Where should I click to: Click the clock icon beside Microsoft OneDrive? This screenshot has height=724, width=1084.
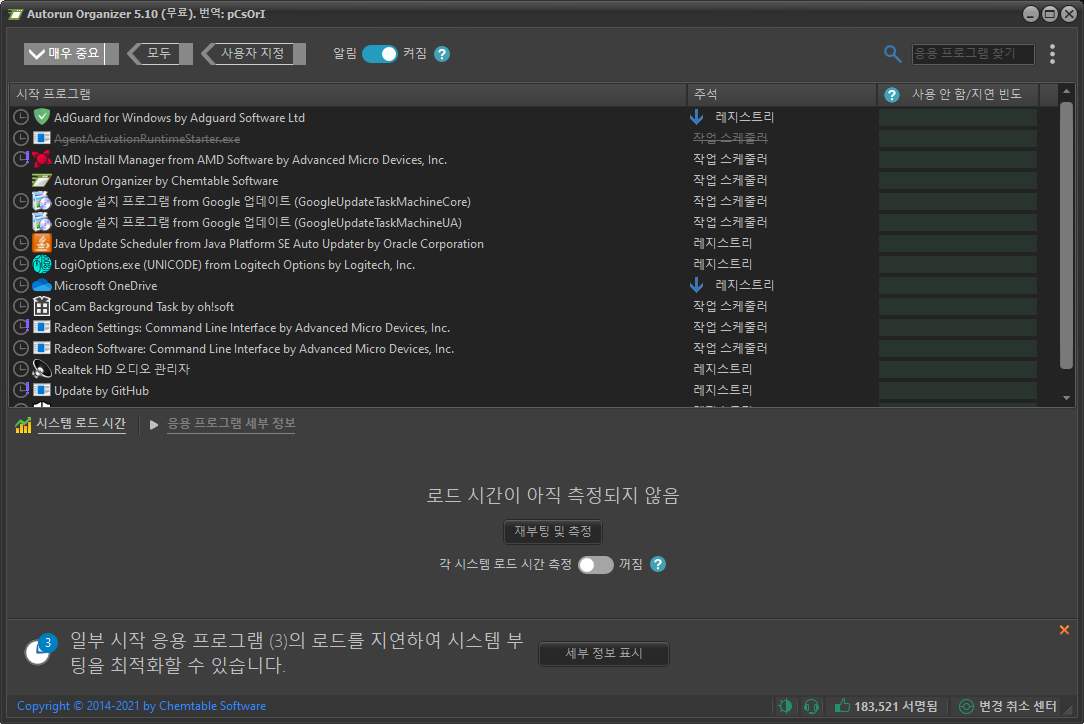(x=21, y=285)
